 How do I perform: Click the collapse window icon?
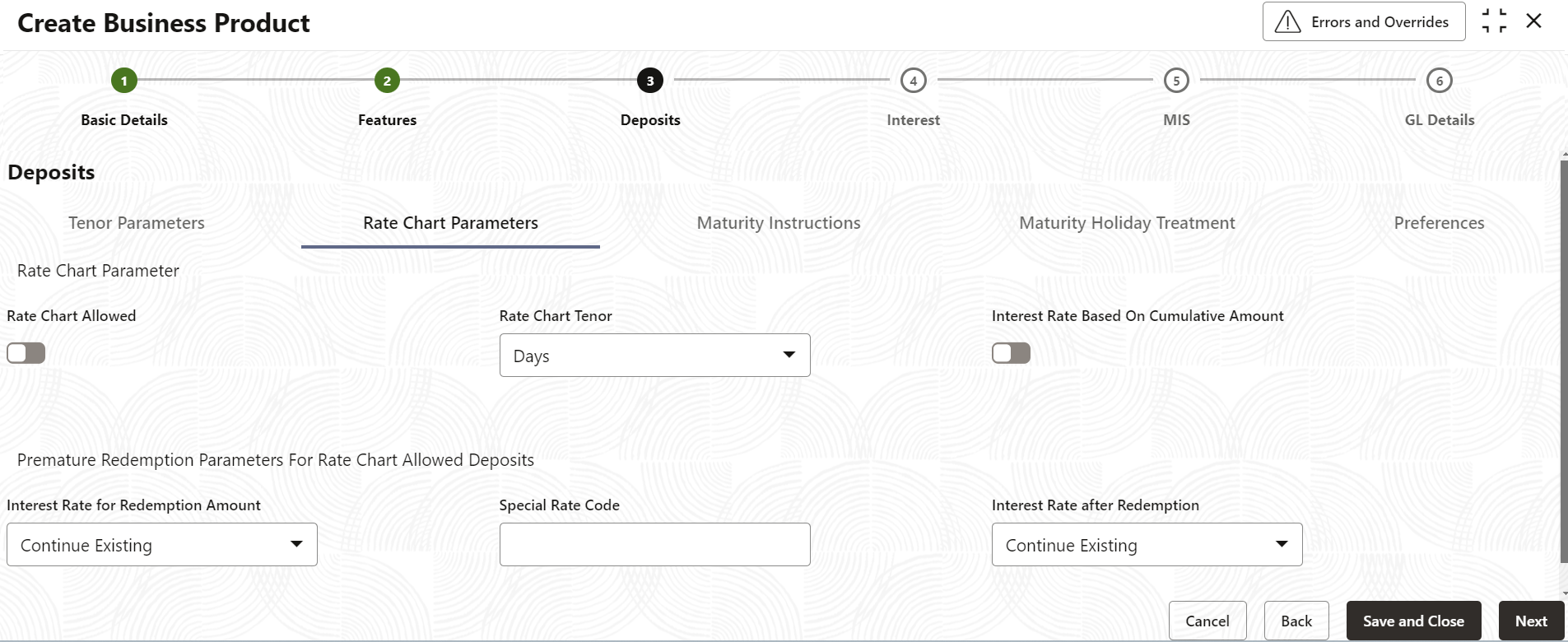point(1494,21)
